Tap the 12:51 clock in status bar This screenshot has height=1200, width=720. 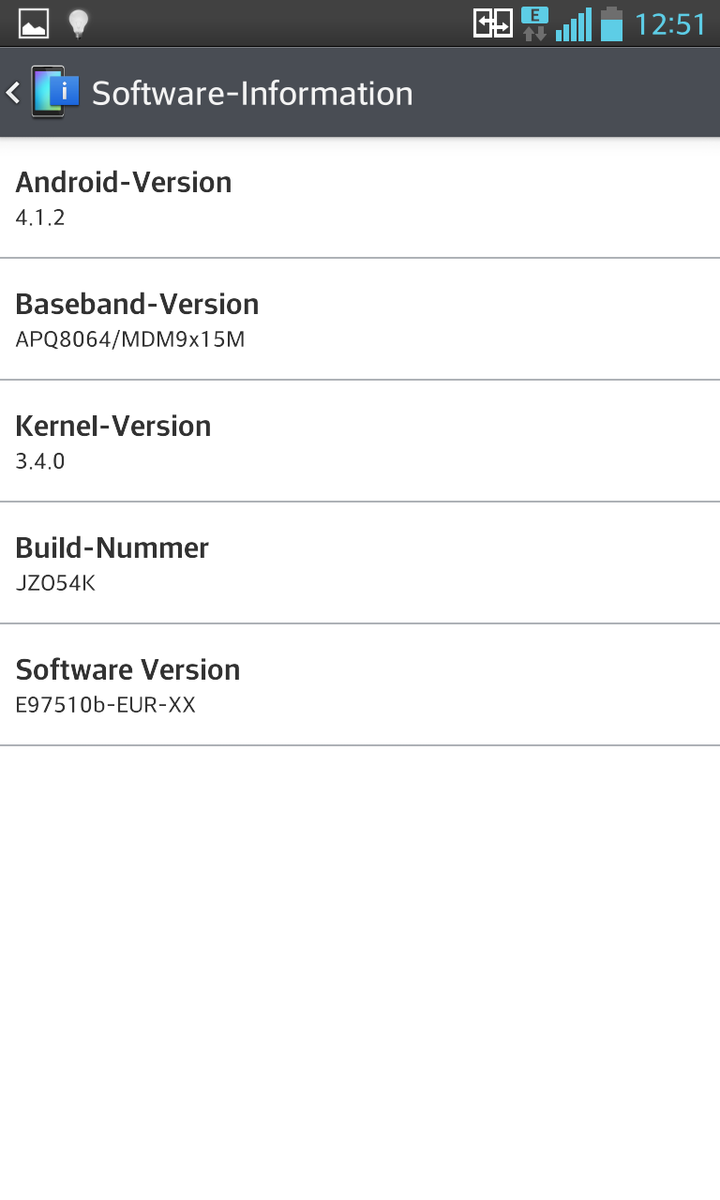(670, 24)
